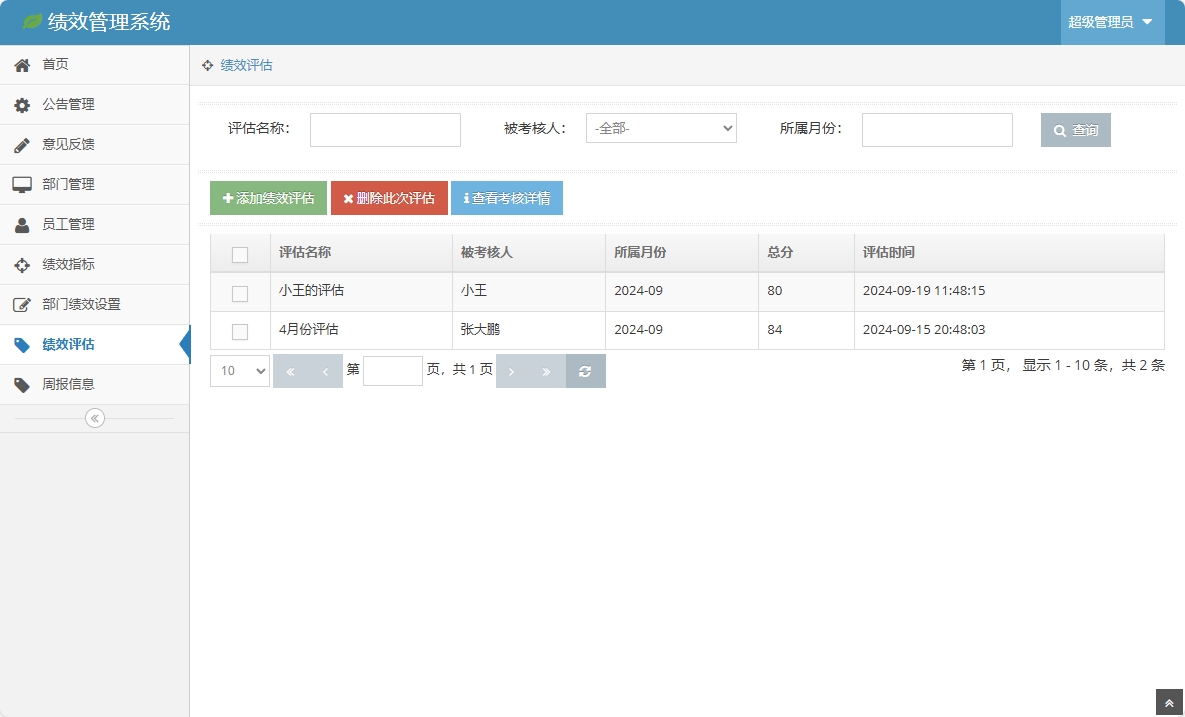The width and height of the screenshot is (1185, 717).
Task: Open the home page via the house icon
Action: coord(20,64)
